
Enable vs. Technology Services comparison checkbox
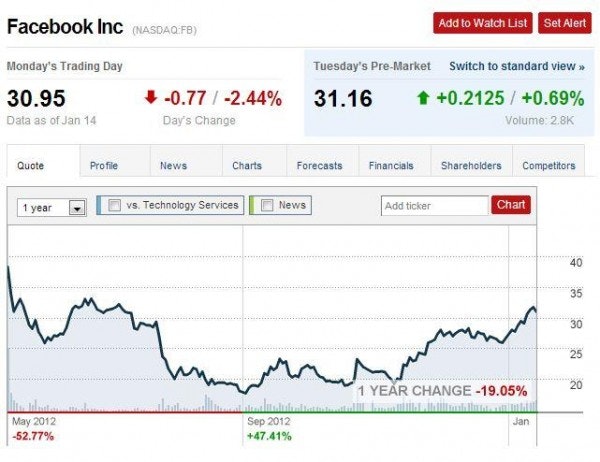pyautogui.click(x=114, y=205)
